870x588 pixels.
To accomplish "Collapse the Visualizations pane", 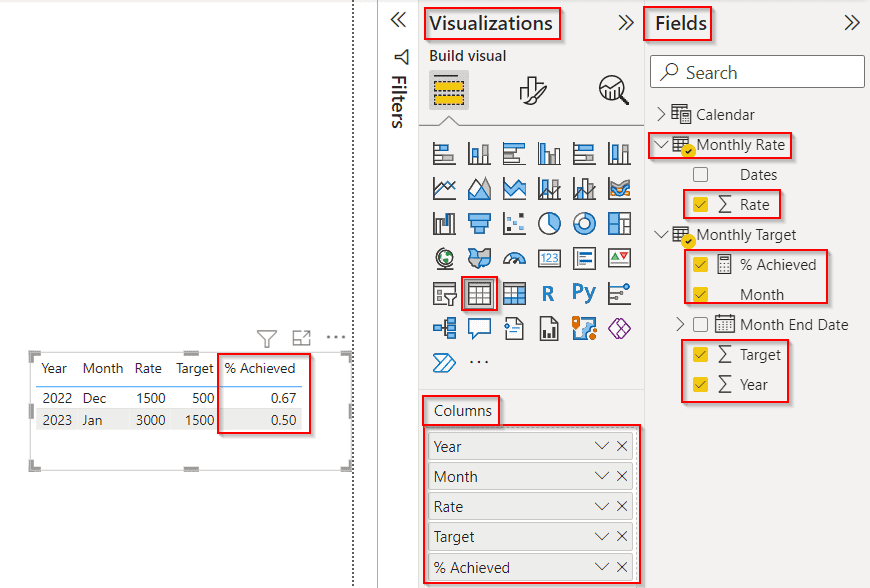I will tap(626, 23).
